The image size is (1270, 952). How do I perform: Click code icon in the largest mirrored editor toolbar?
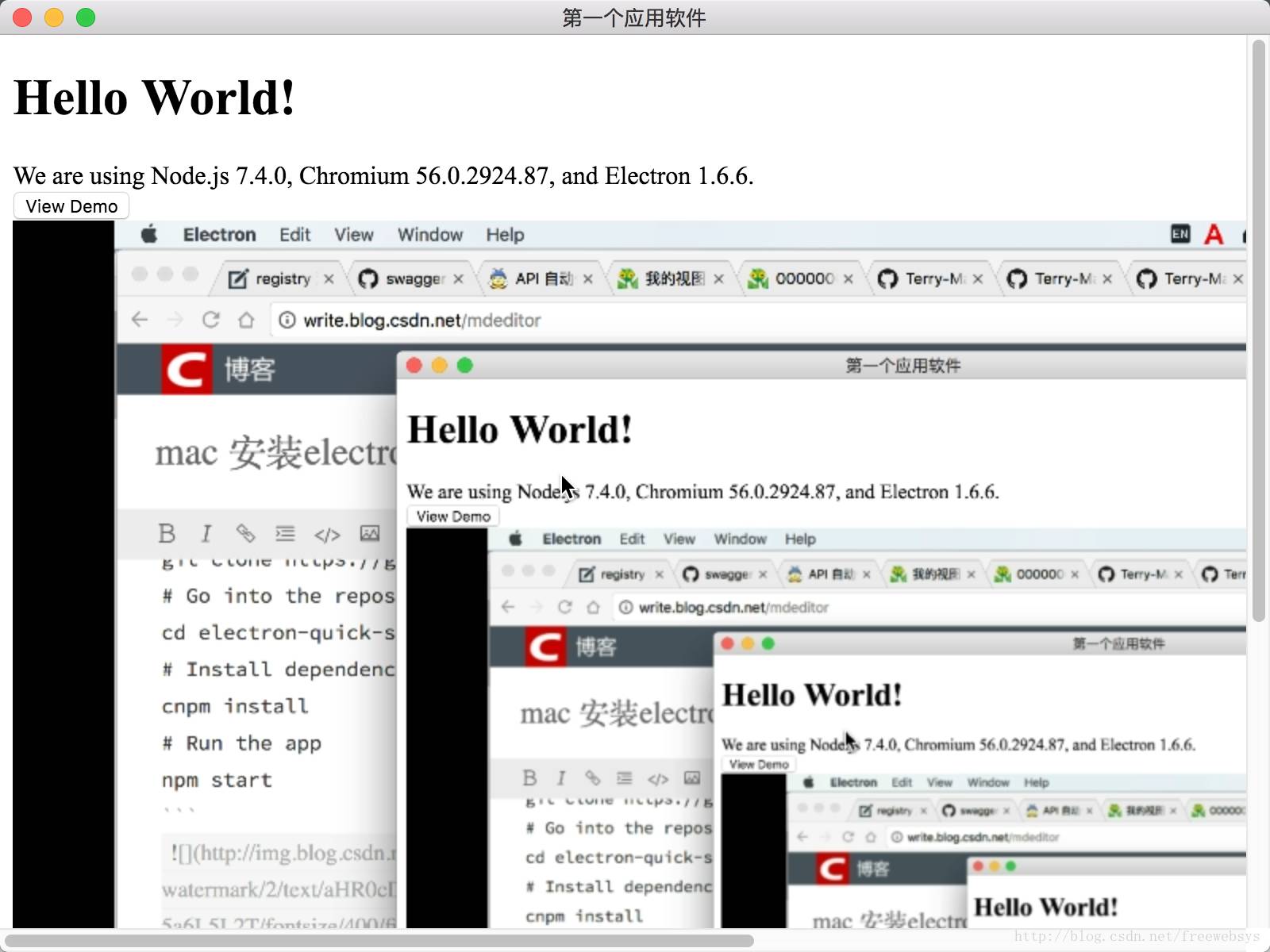coord(327,534)
